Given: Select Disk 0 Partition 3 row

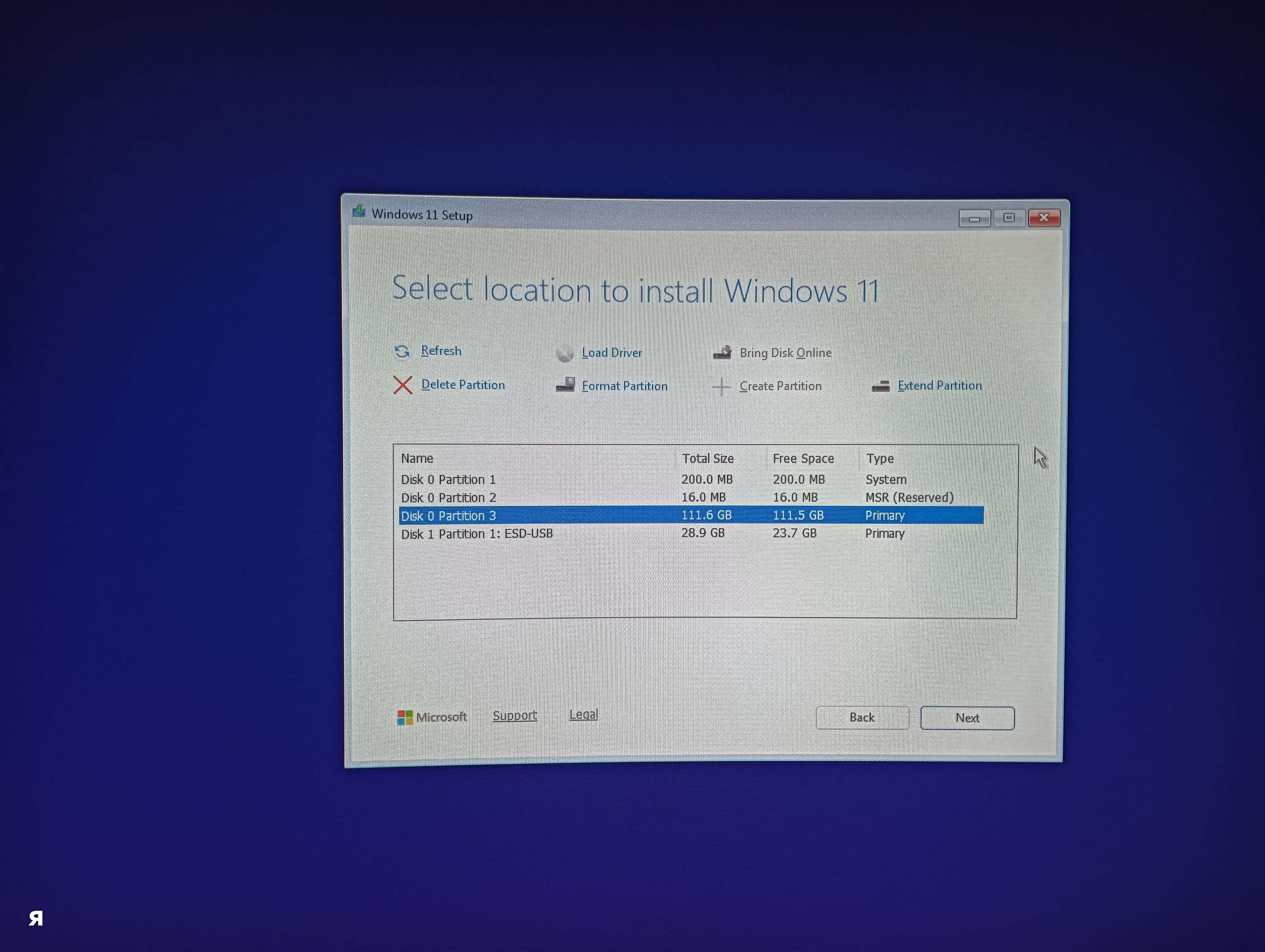Looking at the screenshot, I should tap(448, 515).
